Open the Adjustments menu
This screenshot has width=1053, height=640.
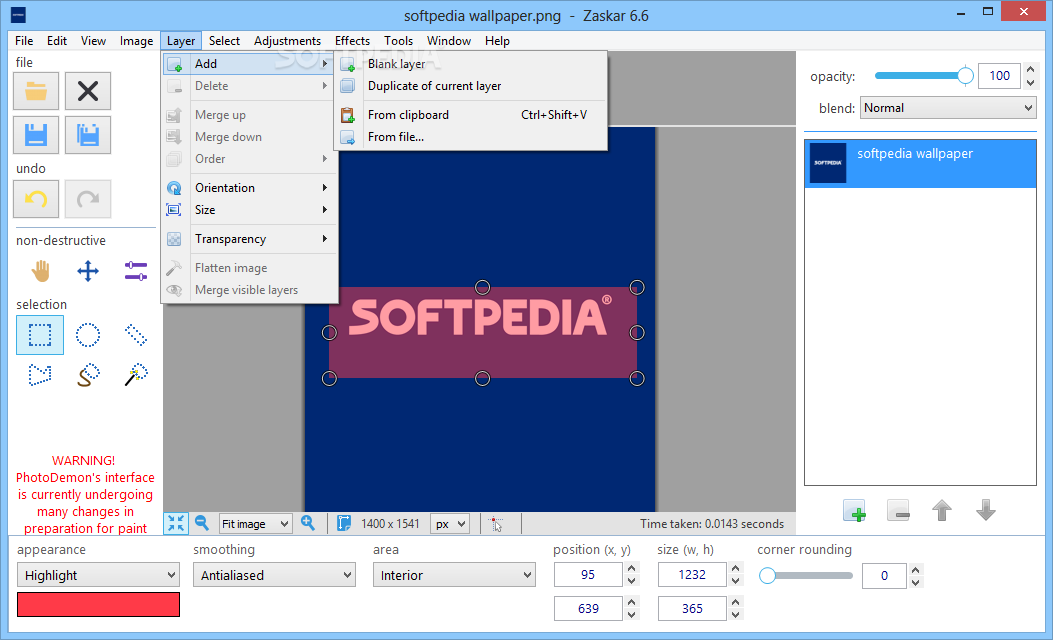[x=287, y=41]
